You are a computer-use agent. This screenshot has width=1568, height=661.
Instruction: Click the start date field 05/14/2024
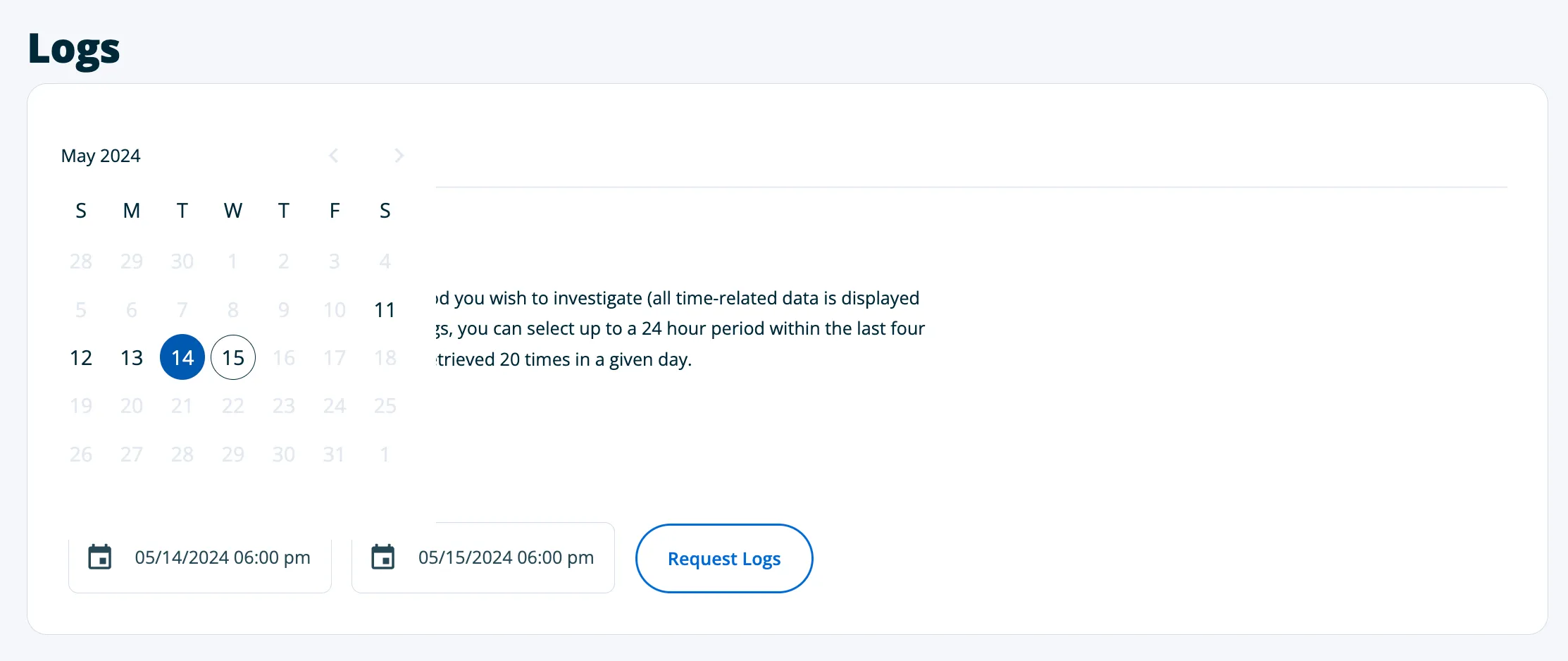(x=223, y=557)
